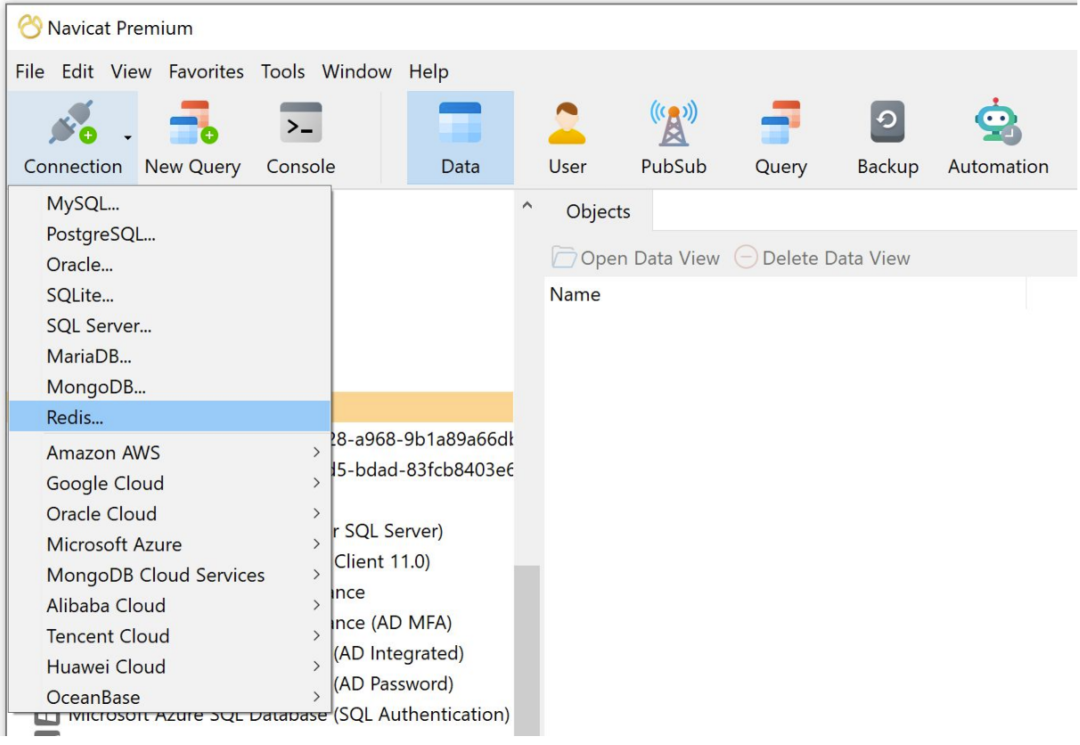Open the Tools menu
The height and width of the screenshot is (745, 1080).
pyautogui.click(x=282, y=72)
